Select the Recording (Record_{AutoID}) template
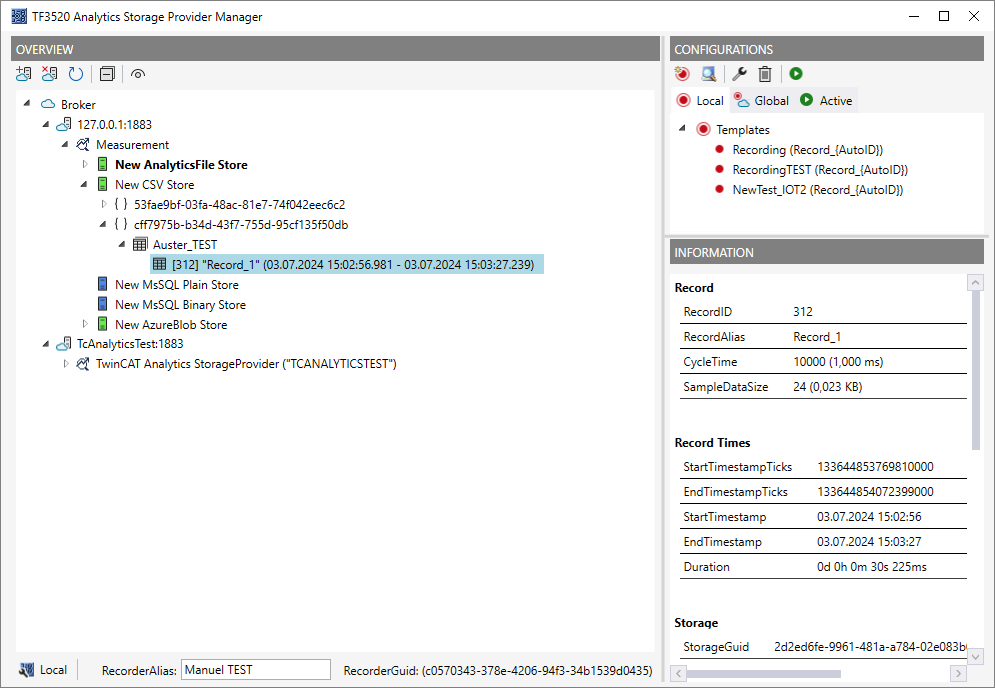Image resolution: width=995 pixels, height=688 pixels. 807,150
